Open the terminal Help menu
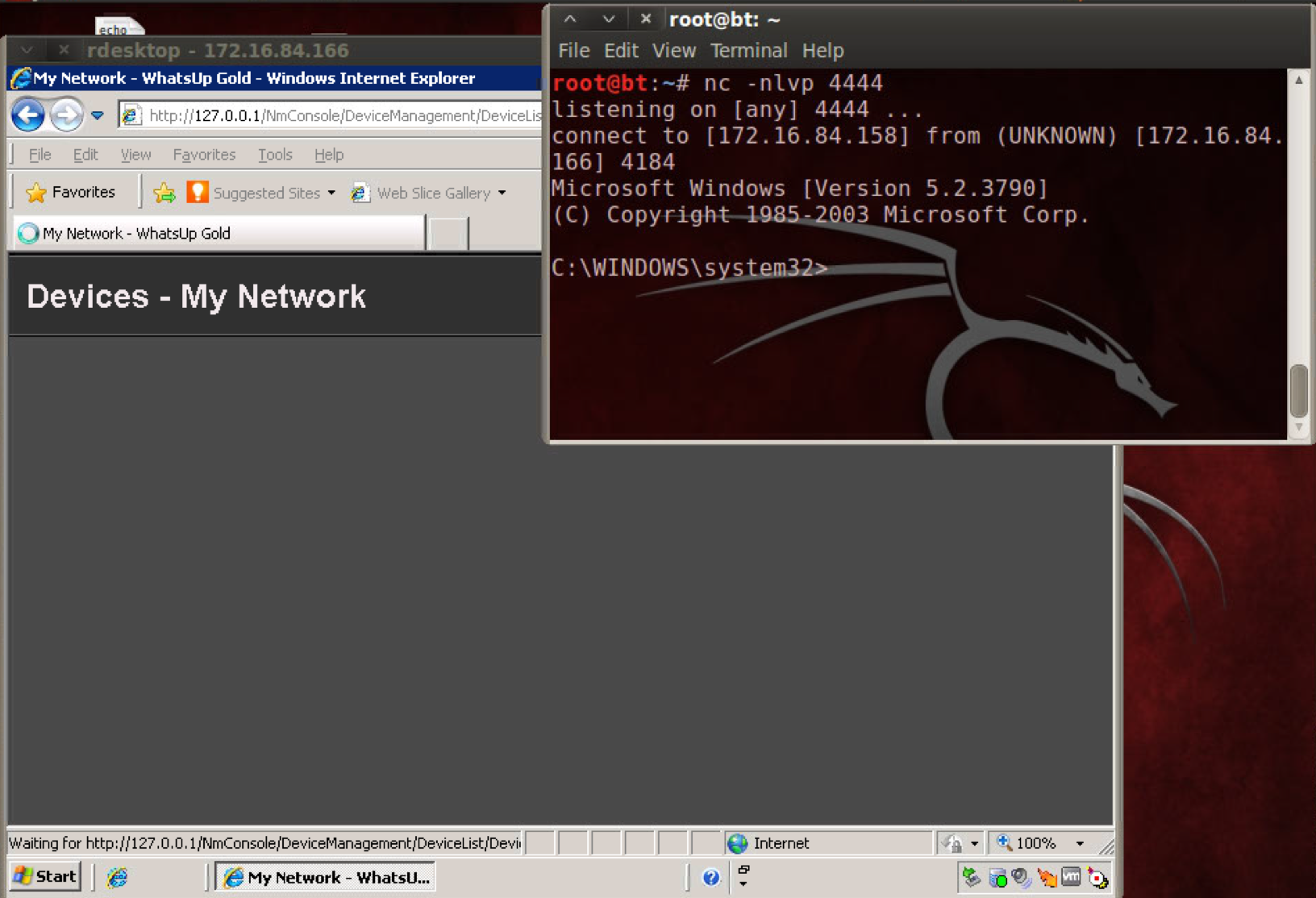This screenshot has width=1316, height=898. (822, 51)
